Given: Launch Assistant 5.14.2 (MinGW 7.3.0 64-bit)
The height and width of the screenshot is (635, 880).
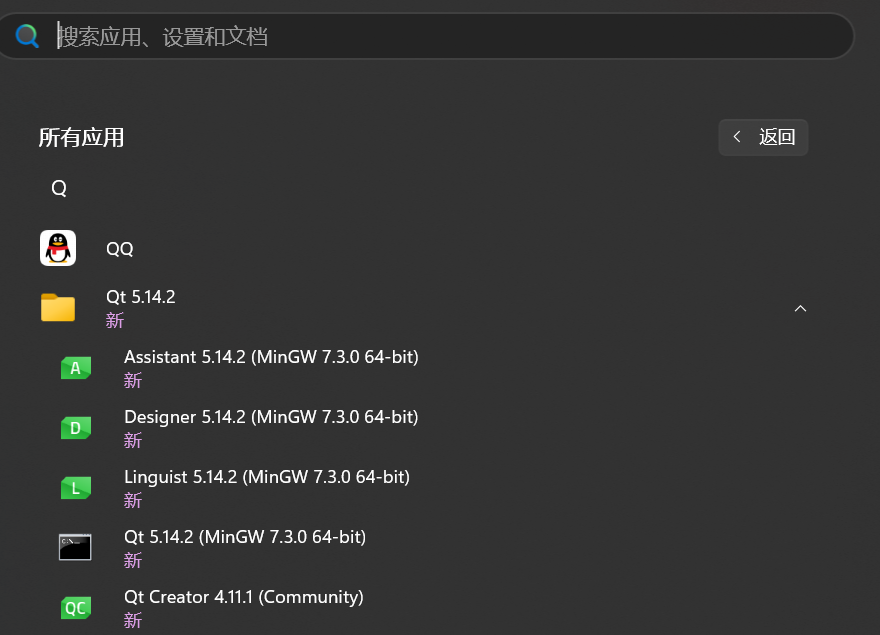Looking at the screenshot, I should (271, 357).
